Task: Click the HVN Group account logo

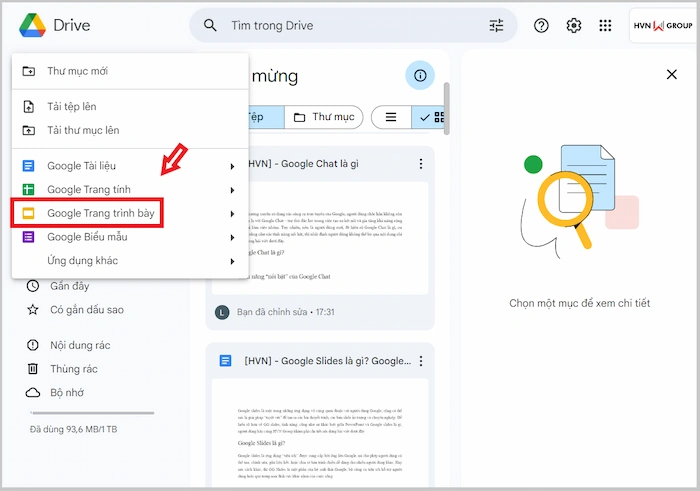Action: pyautogui.click(x=663, y=26)
